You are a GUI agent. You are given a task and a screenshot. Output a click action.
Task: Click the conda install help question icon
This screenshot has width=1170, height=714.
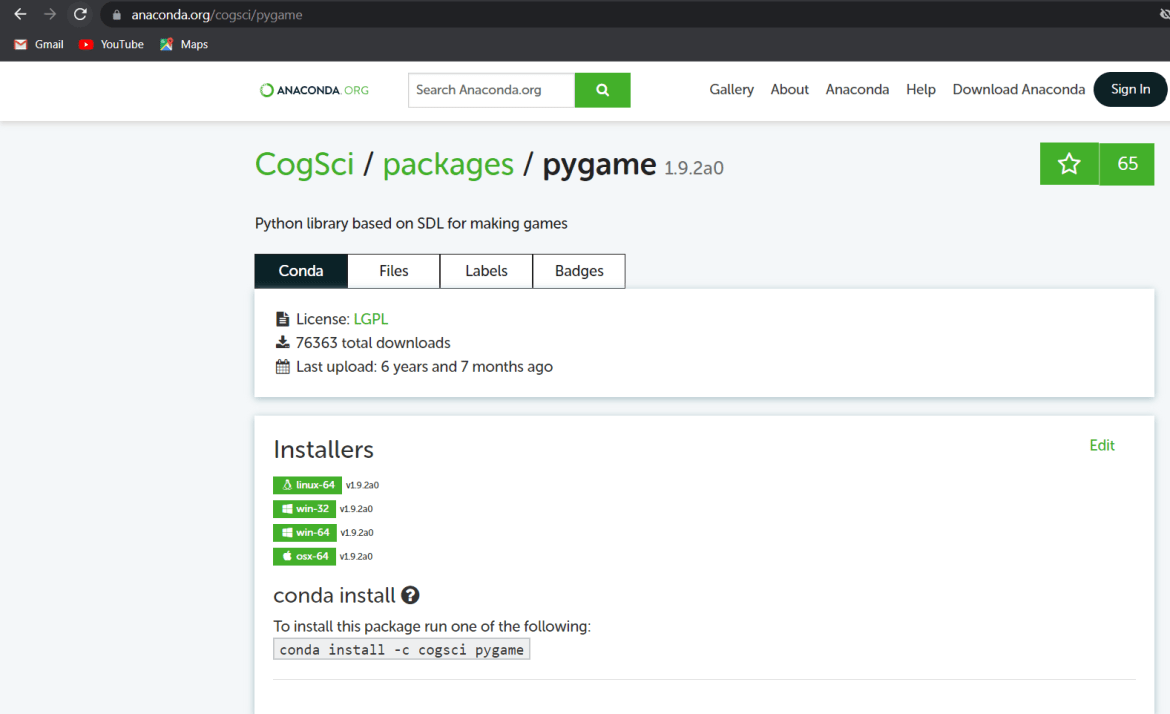pos(410,595)
